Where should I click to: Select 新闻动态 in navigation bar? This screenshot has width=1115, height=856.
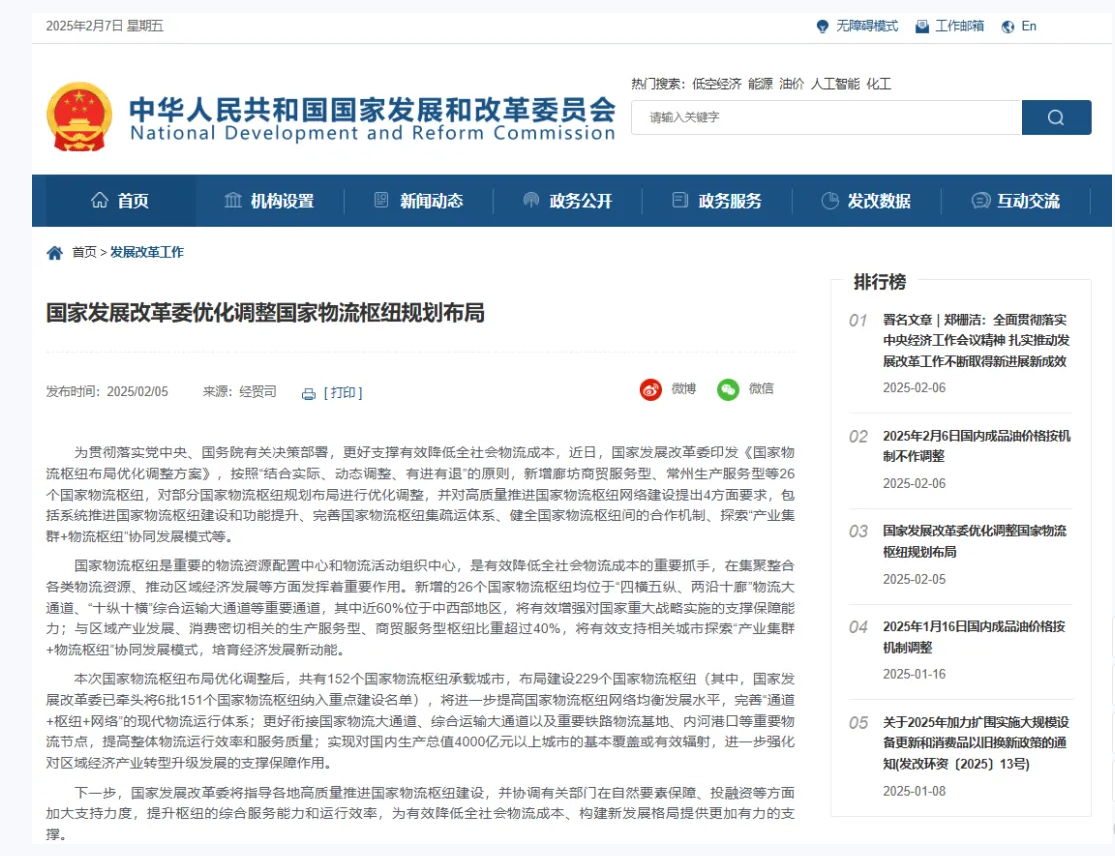click(418, 201)
